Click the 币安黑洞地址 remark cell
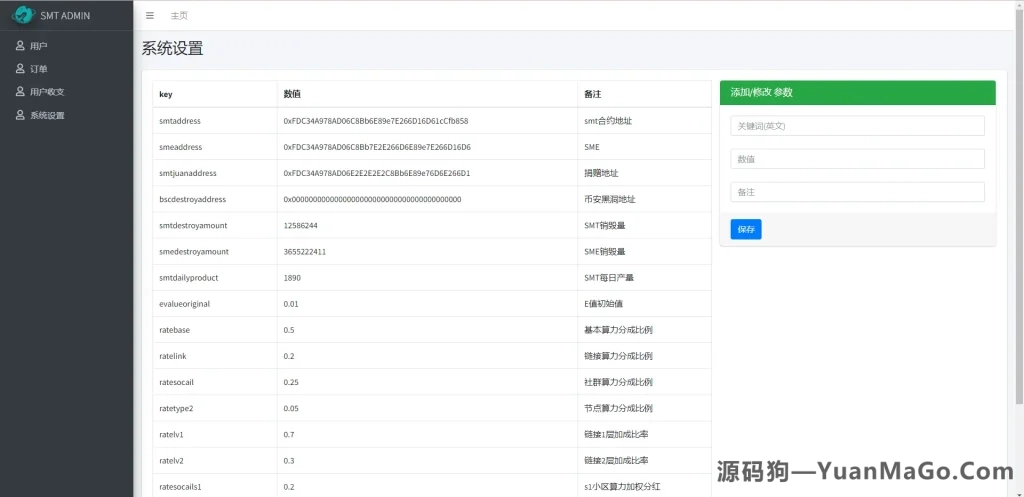Screen dimensions: 1024x497 coord(645,199)
